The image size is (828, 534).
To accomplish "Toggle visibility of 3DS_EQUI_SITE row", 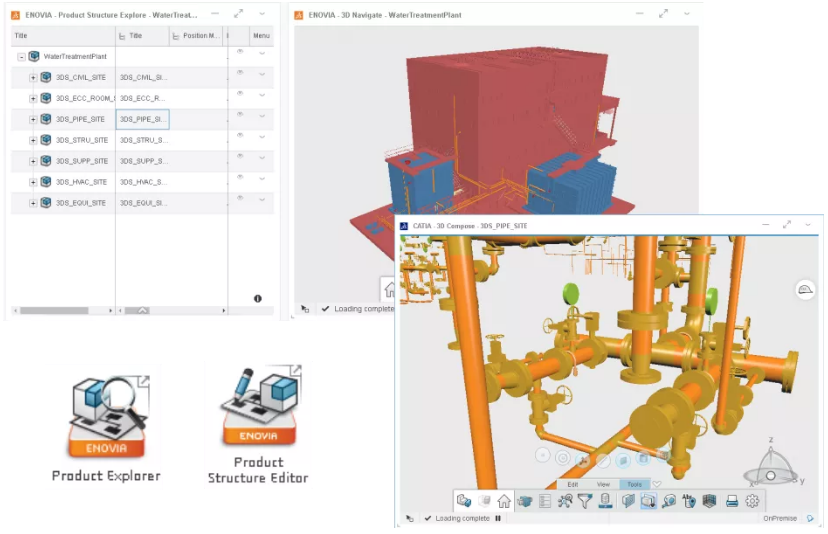I will (x=240, y=198).
